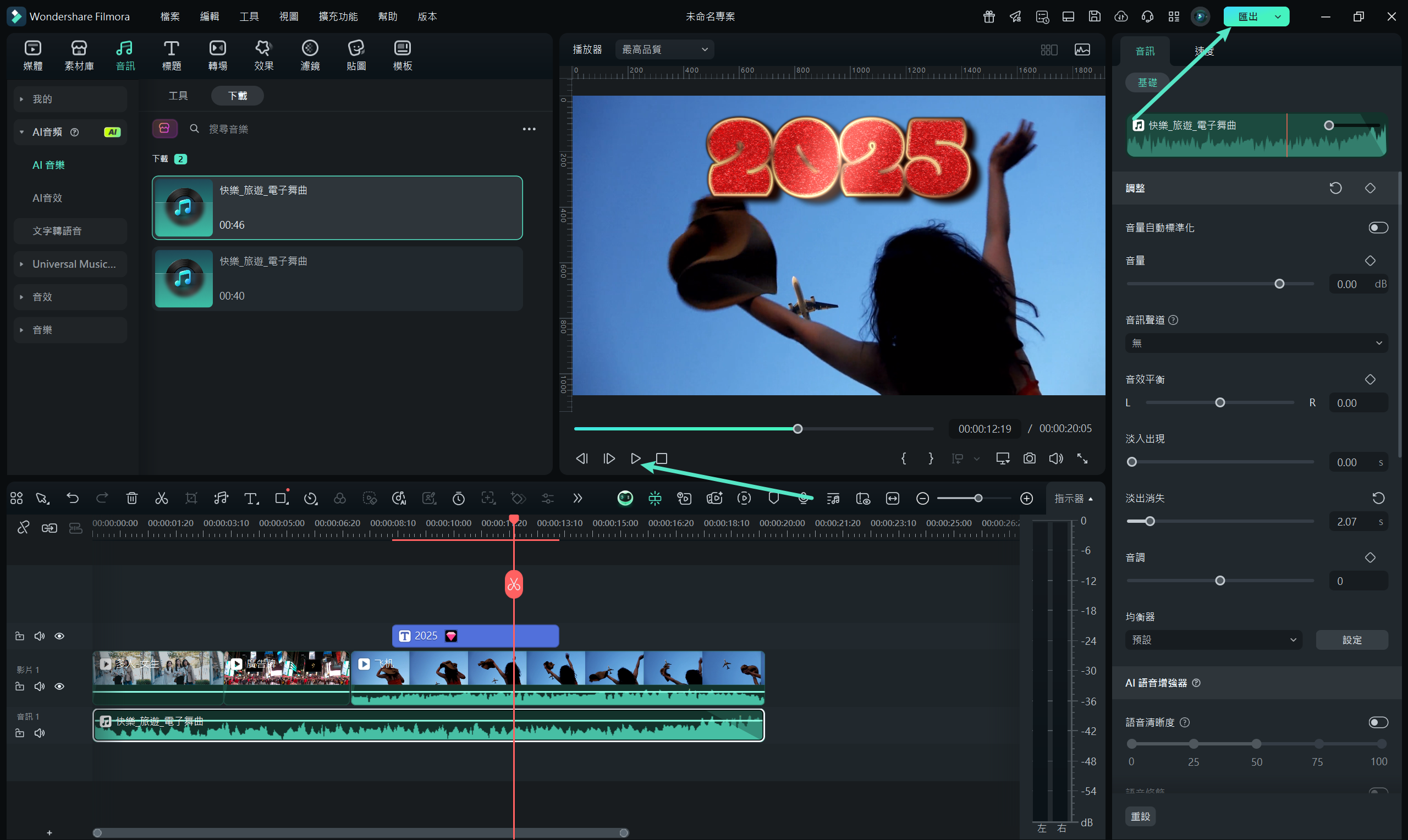Click the 音量 keyframe diamond icon
Screen dimensions: 1408x840
point(1370,261)
